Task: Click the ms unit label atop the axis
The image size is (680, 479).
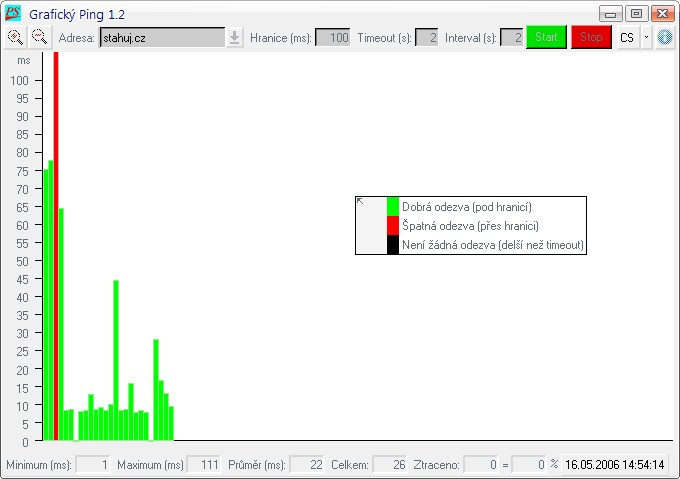Action: tap(24, 61)
